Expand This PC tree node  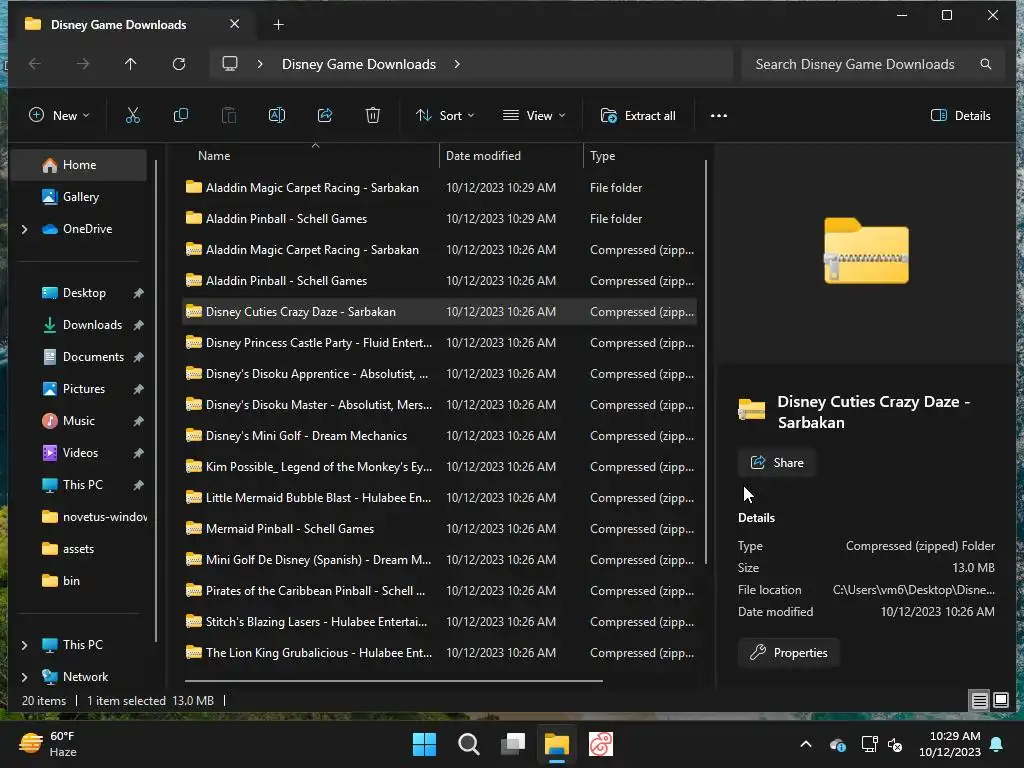25,645
